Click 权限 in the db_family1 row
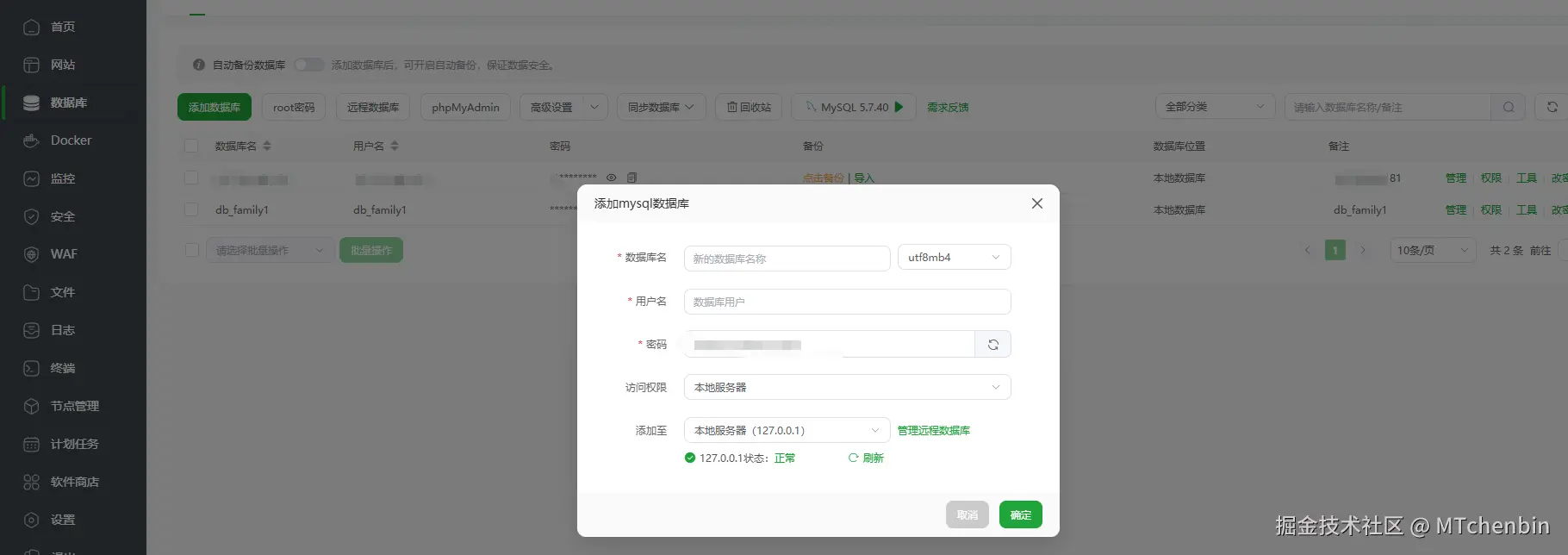This screenshot has height=555, width=1568. [x=1491, y=209]
